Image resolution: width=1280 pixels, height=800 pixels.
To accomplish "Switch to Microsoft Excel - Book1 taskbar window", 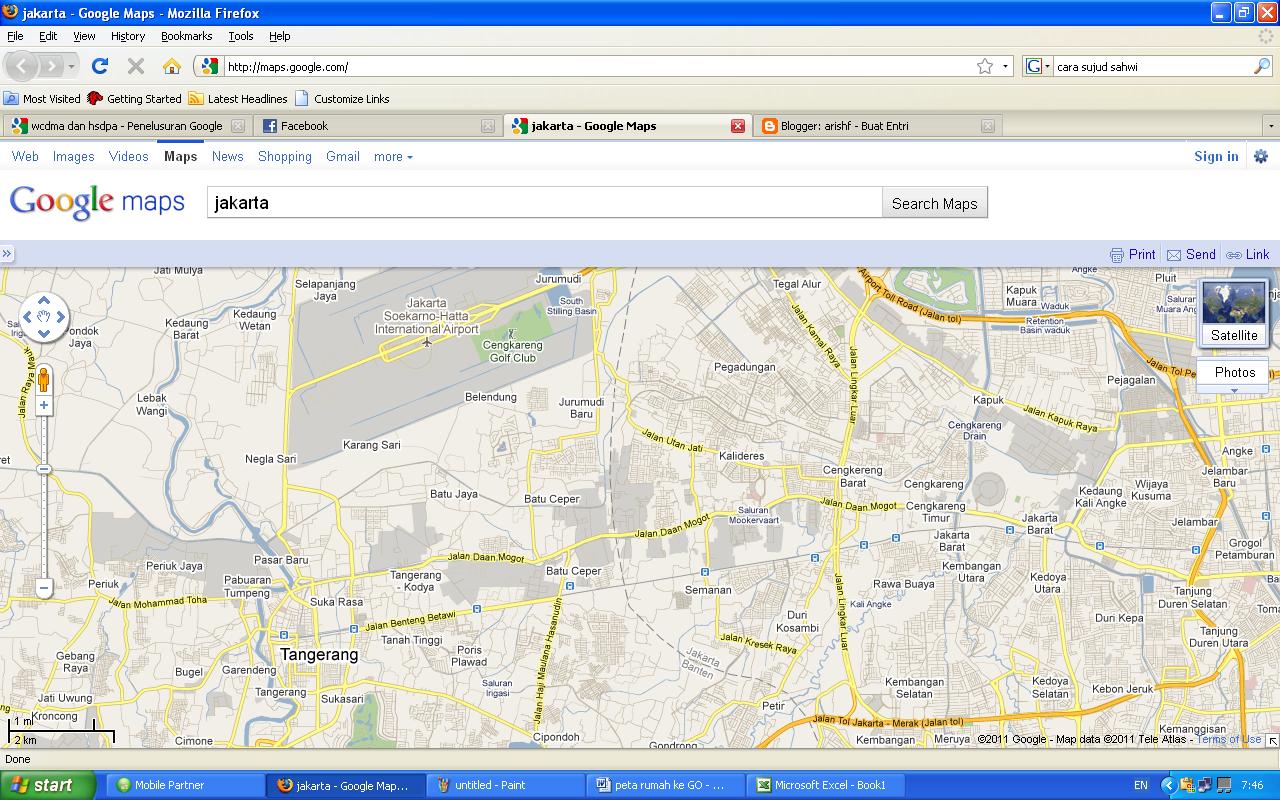I will tap(825, 785).
